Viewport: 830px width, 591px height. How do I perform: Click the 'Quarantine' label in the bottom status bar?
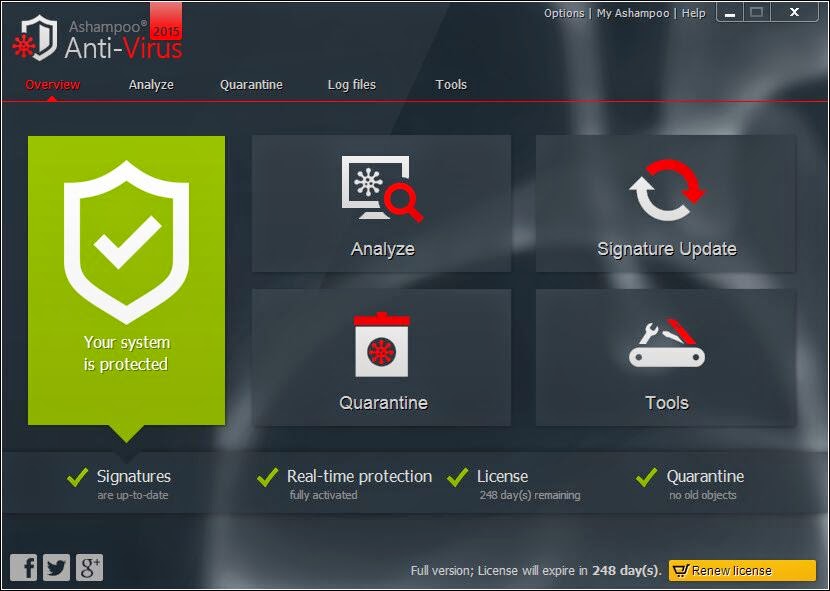point(705,476)
